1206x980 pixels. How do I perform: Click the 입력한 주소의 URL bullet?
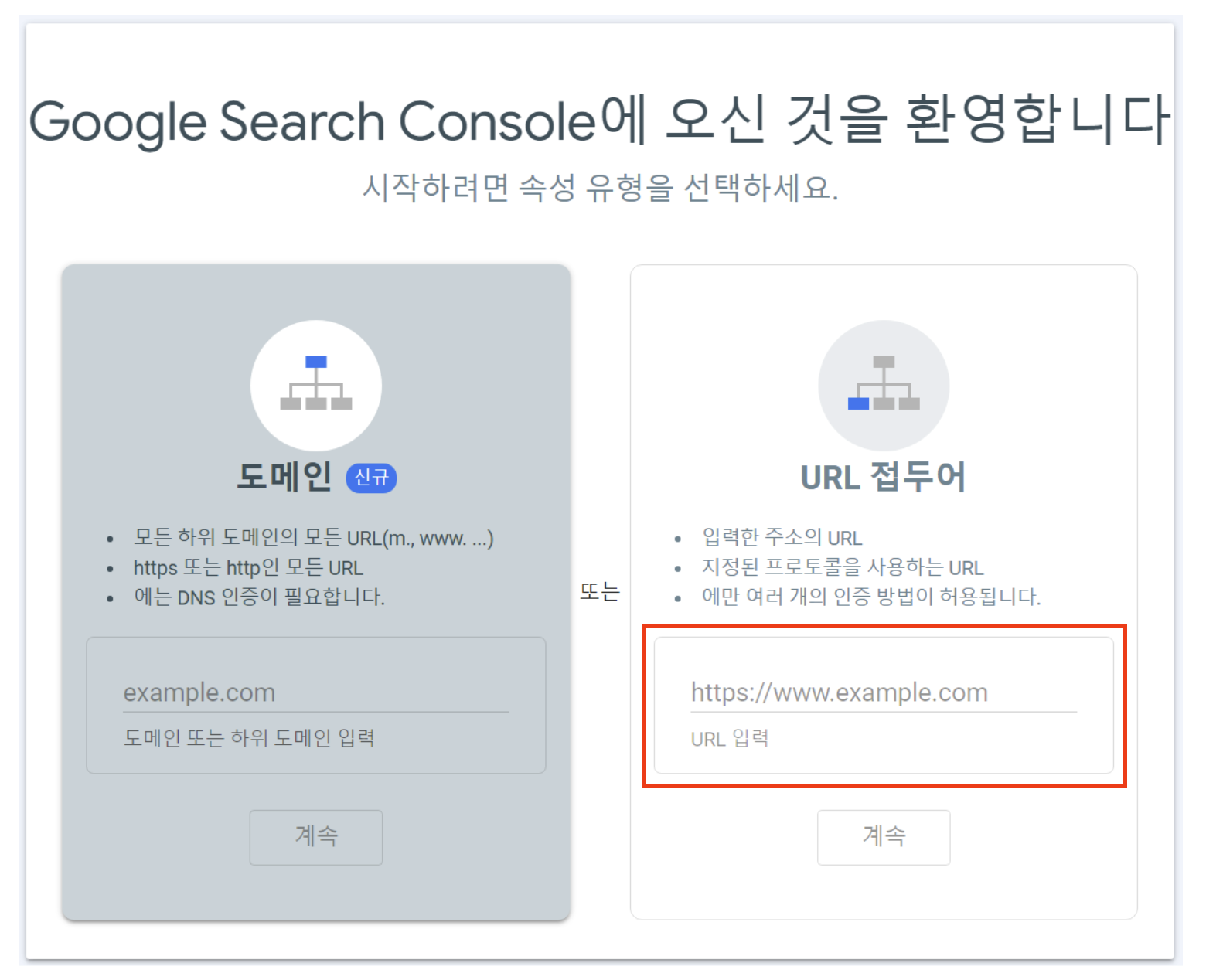(782, 538)
